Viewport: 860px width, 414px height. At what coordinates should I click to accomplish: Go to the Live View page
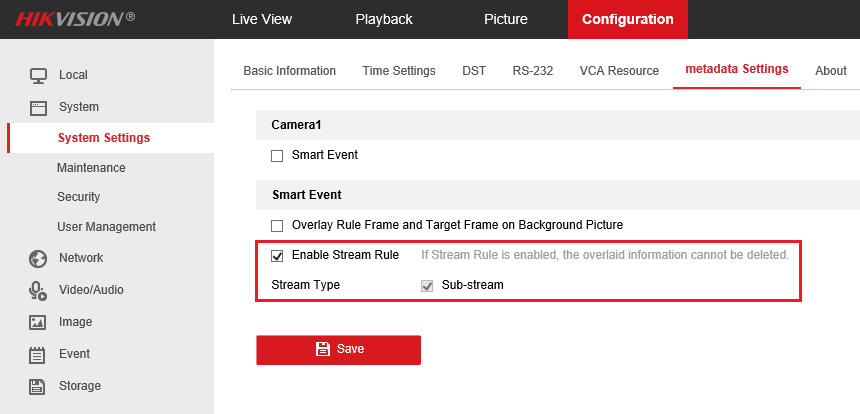click(x=262, y=19)
